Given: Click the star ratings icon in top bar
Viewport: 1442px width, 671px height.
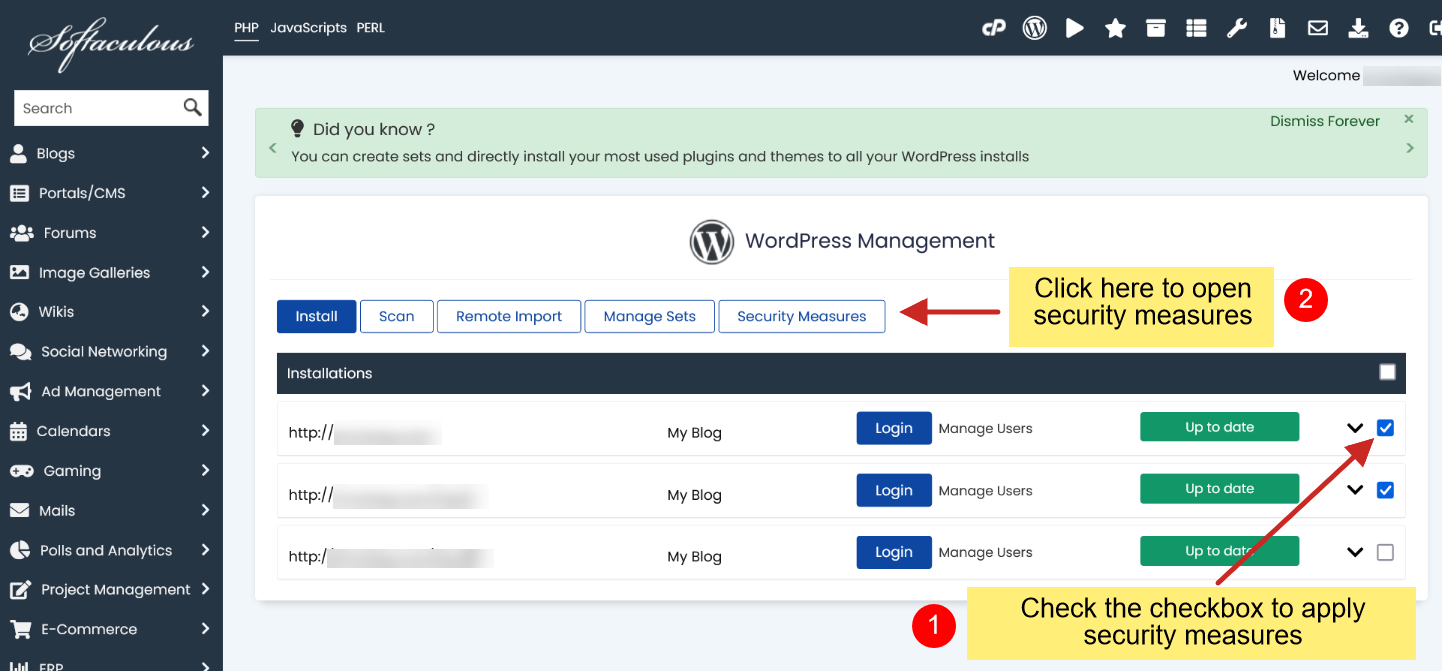Looking at the screenshot, I should click(1115, 28).
